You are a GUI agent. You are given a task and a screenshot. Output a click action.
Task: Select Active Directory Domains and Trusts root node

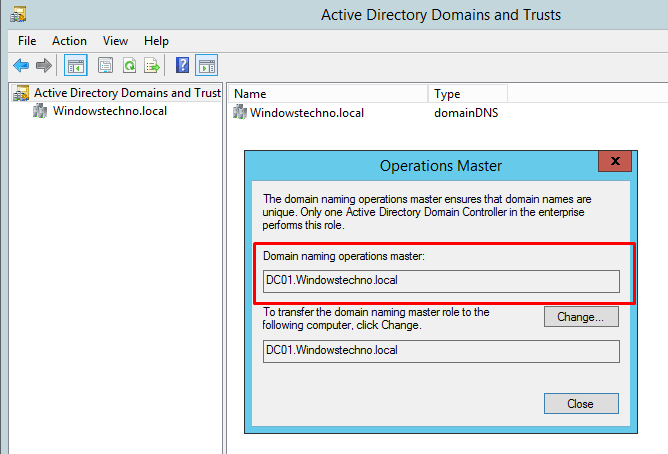click(127, 93)
